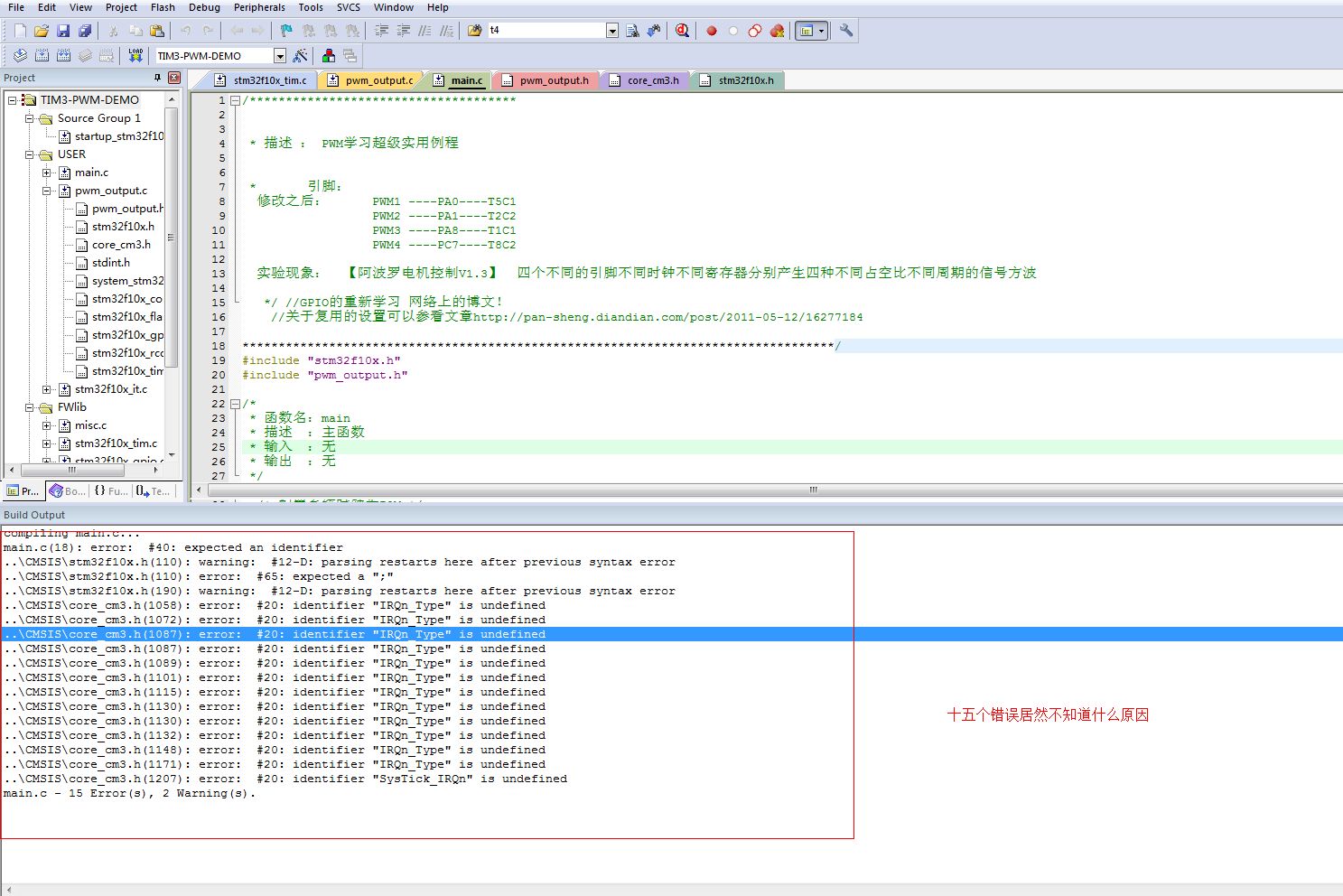1343x896 pixels.
Task: Save all files icon
Action: pos(85,31)
